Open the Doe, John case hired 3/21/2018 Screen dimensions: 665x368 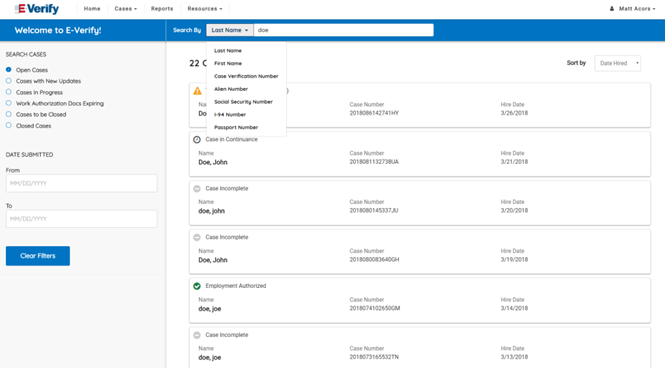point(420,154)
